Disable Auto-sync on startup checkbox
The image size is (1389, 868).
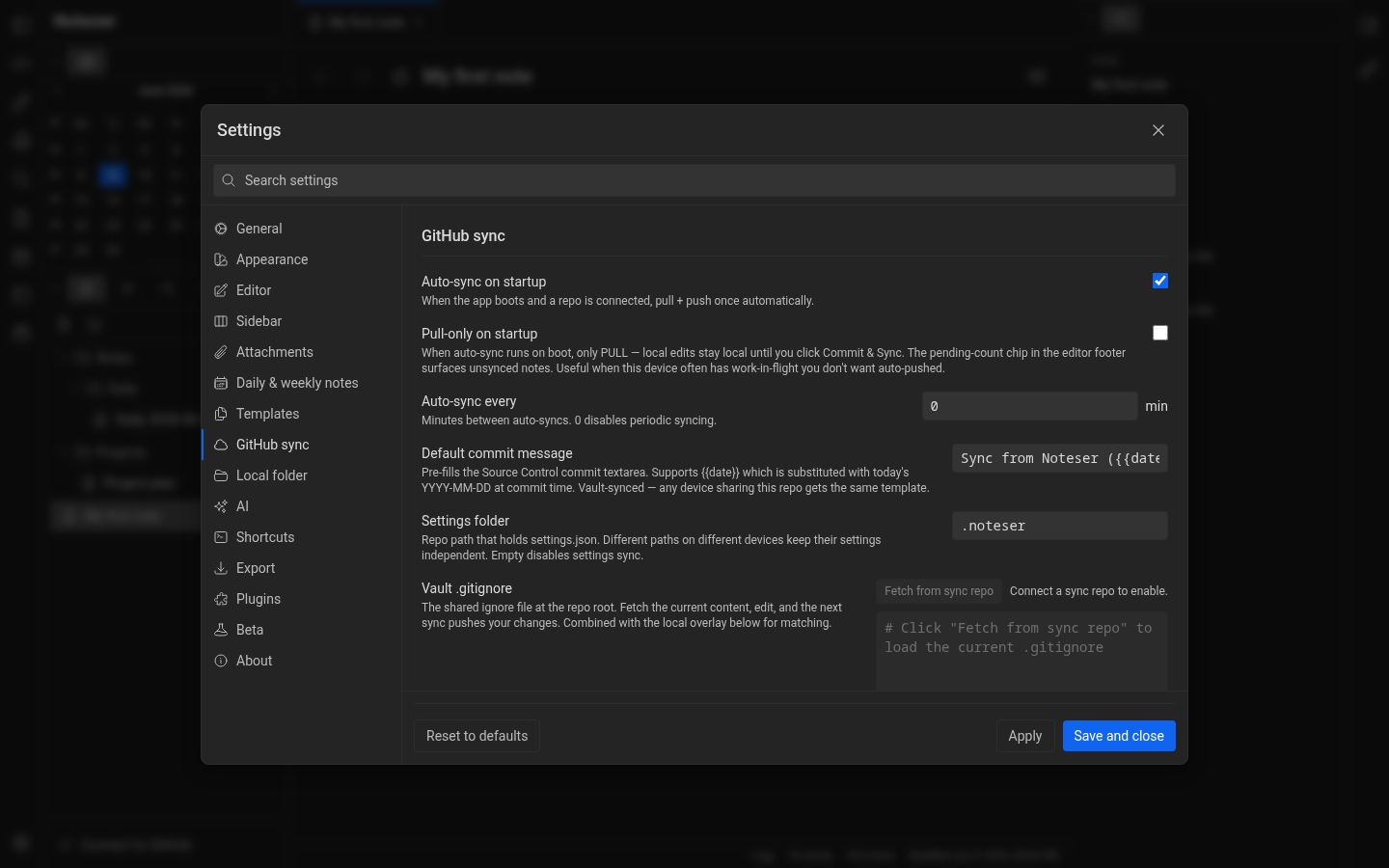tap(1160, 281)
